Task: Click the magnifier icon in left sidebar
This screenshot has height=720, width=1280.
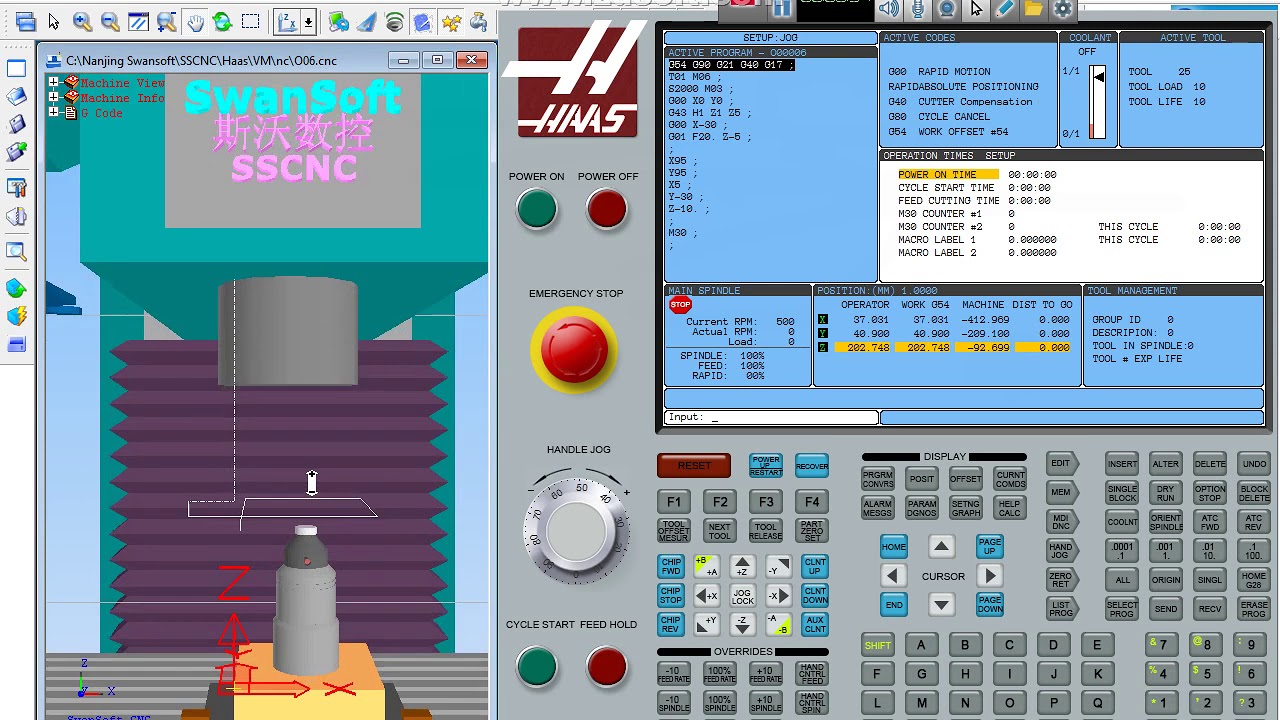Action: [16, 252]
